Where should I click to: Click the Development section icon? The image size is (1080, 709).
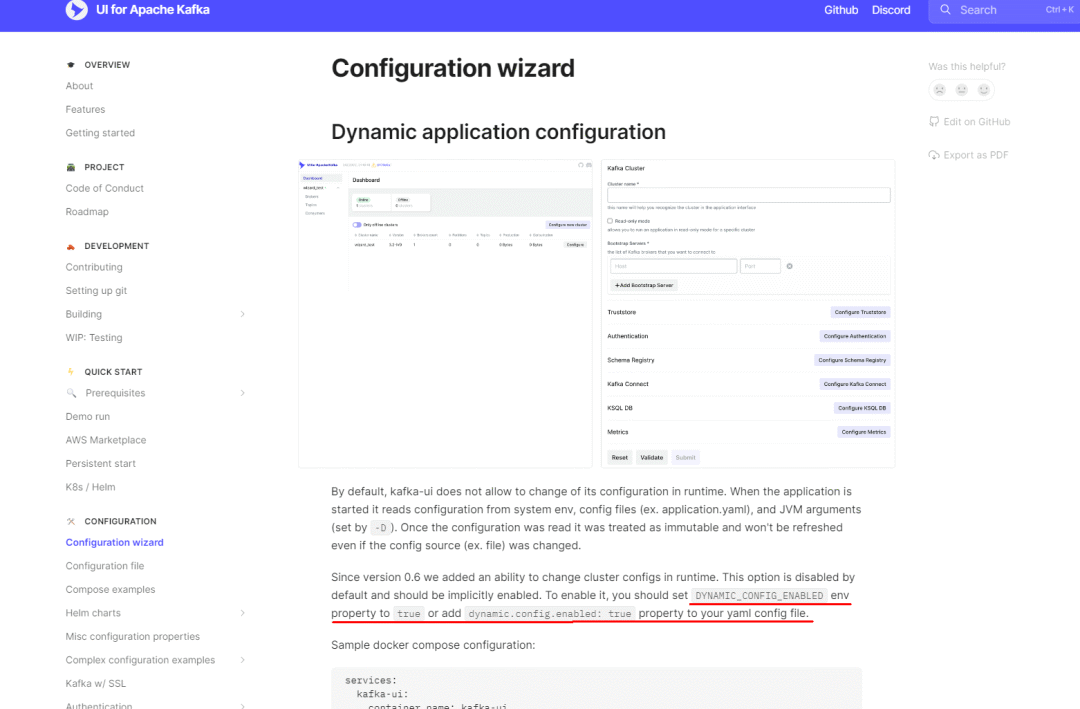point(70,246)
